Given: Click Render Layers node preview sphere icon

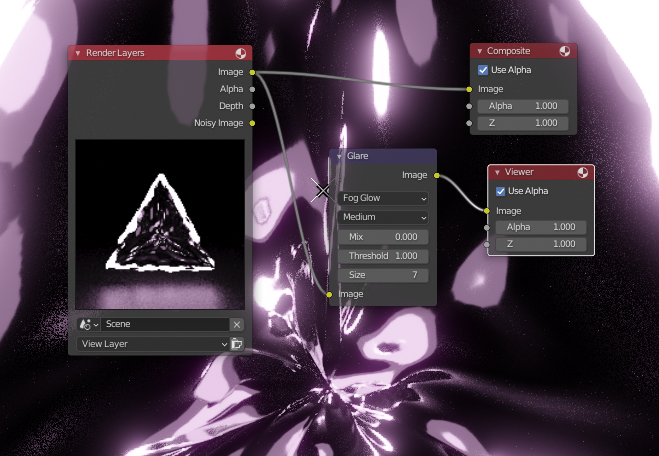Looking at the screenshot, I should tap(240, 53).
